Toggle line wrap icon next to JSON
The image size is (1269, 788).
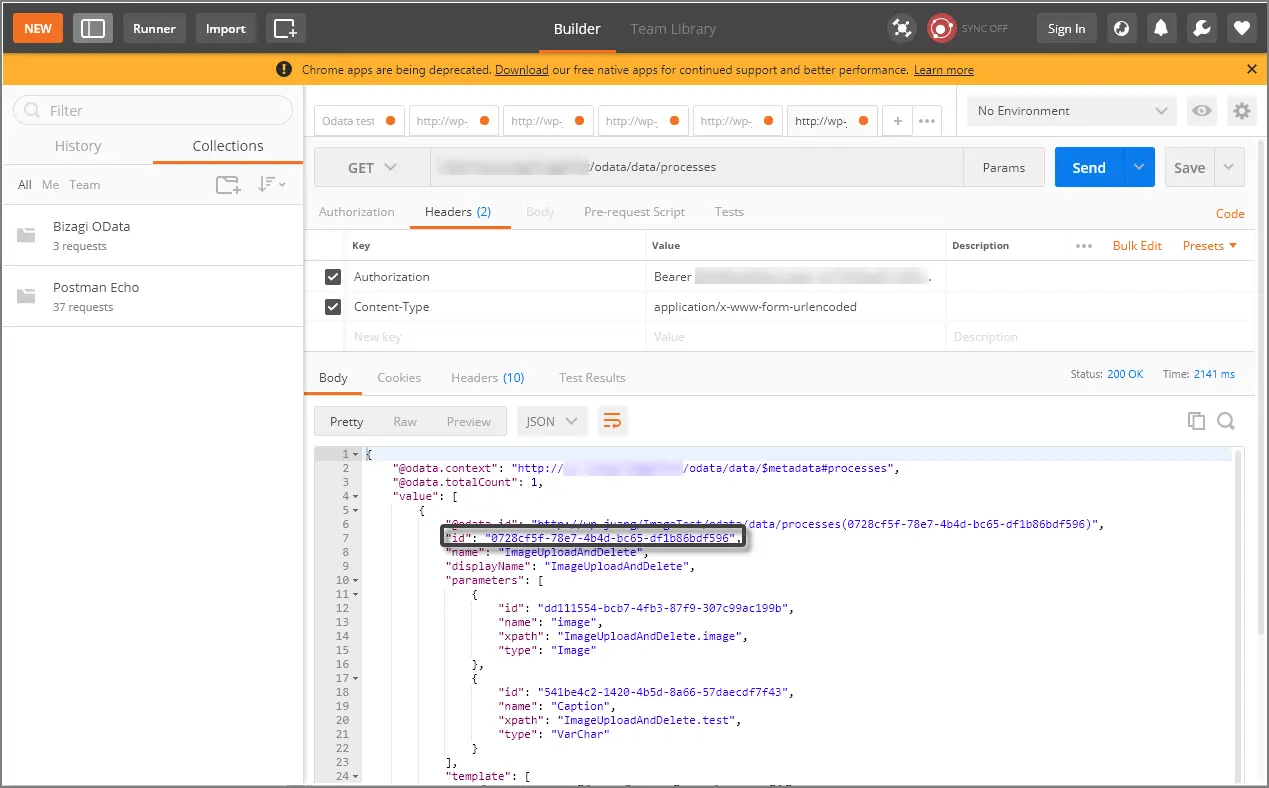(x=612, y=421)
